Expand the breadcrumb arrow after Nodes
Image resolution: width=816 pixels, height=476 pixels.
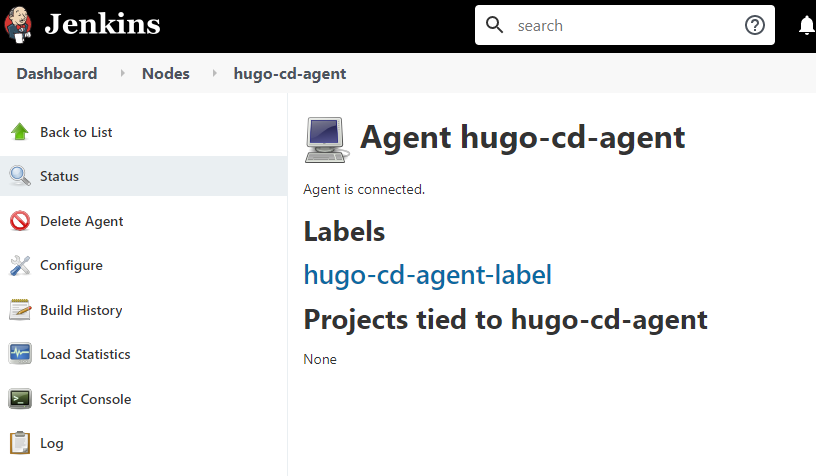tap(214, 73)
